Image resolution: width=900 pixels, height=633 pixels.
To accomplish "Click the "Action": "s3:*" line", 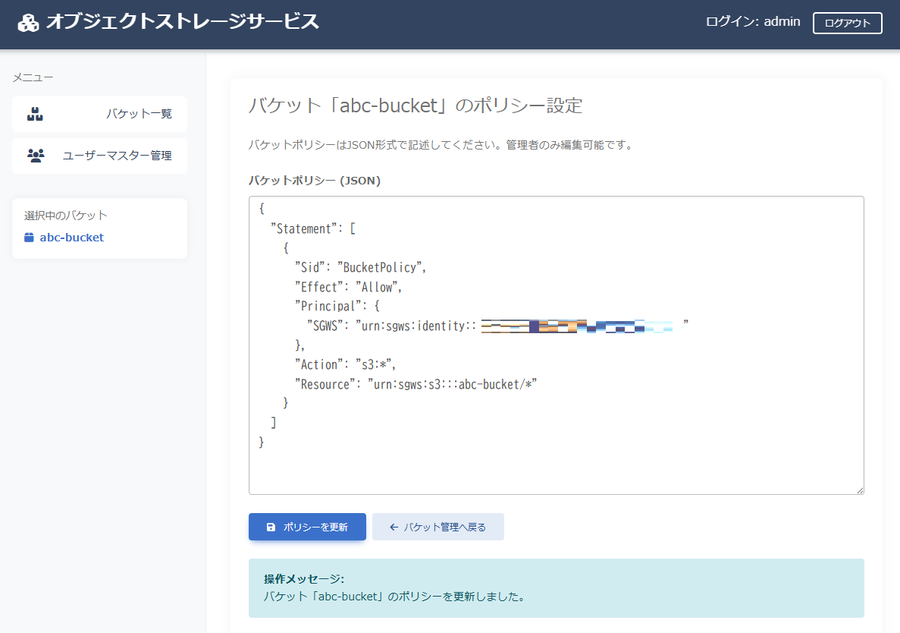I will click(346, 364).
